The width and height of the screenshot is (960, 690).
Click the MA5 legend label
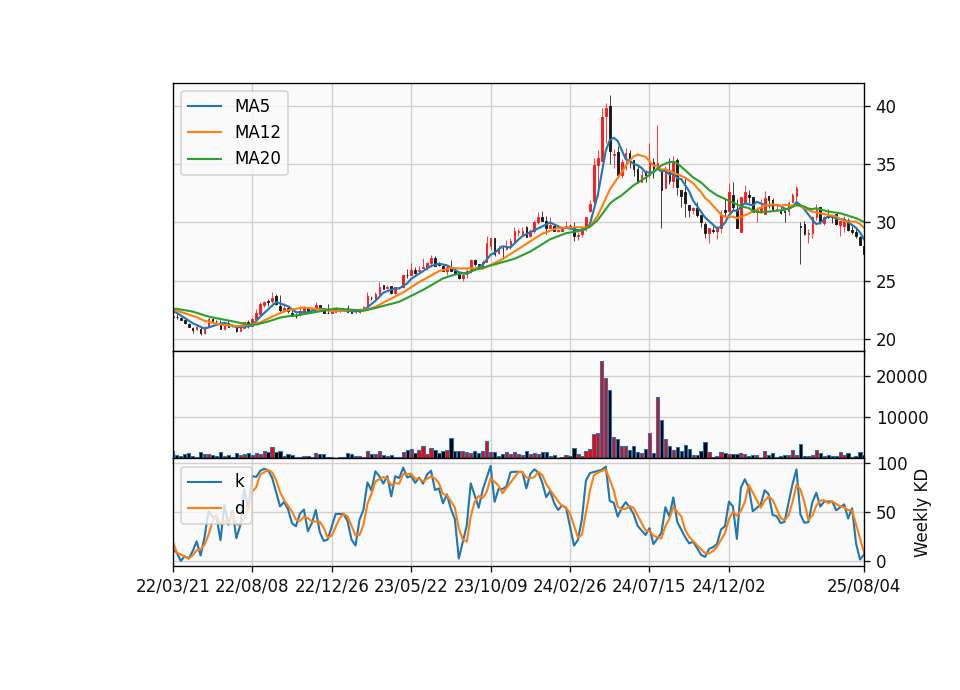pyautogui.click(x=252, y=106)
